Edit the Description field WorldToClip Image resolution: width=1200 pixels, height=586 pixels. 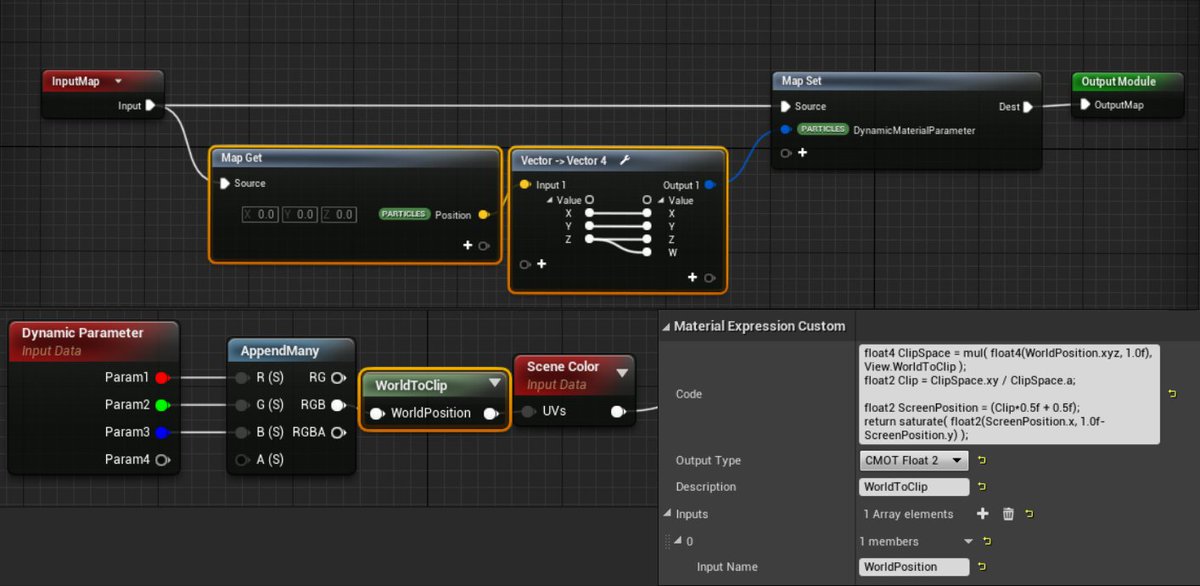(x=914, y=487)
